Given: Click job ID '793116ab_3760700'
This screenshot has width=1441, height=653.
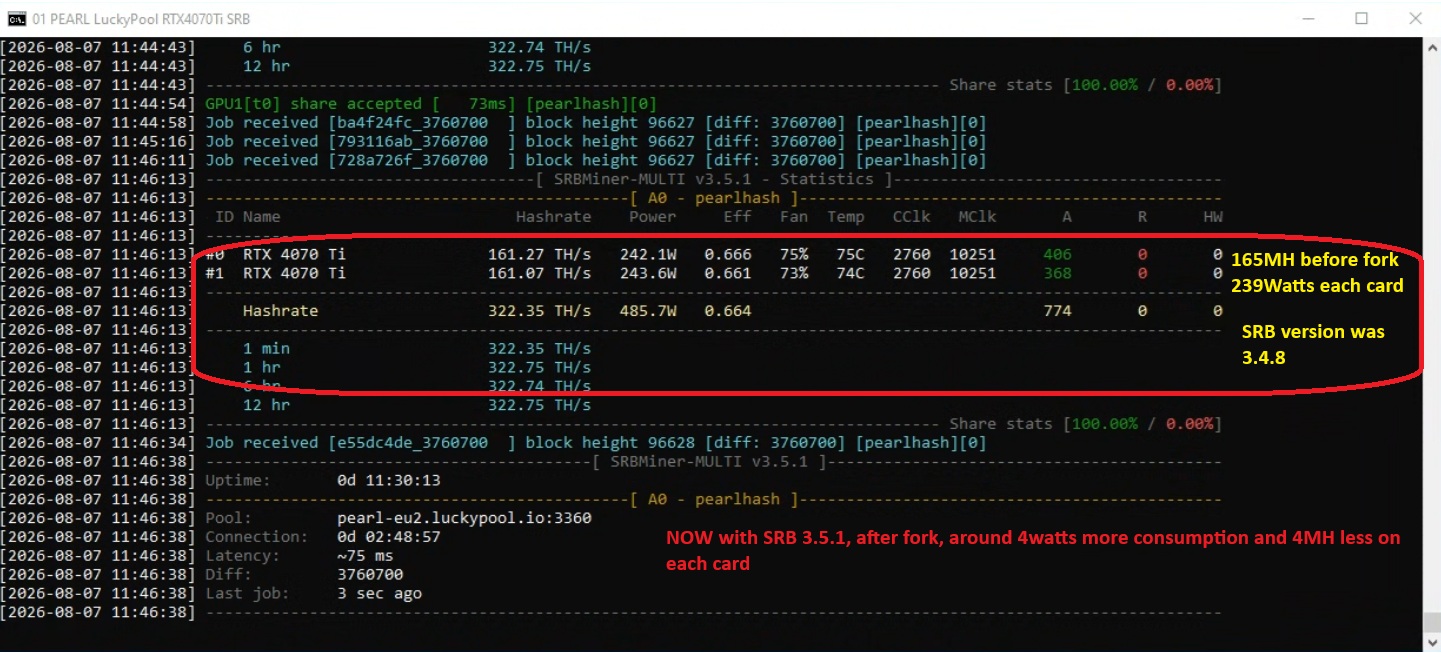Looking at the screenshot, I should click(x=412, y=141).
